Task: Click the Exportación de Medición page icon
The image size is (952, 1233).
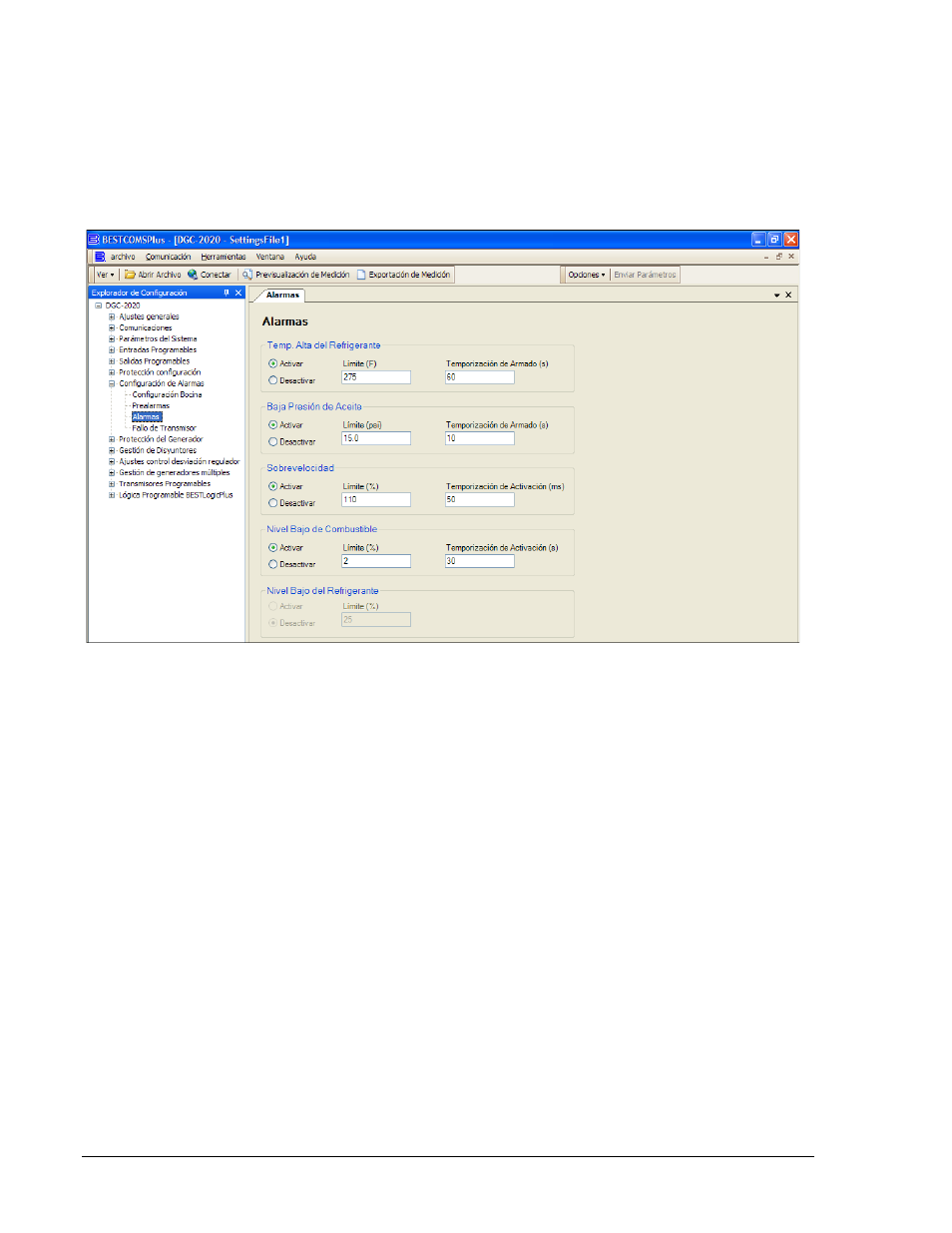Action: click(361, 275)
